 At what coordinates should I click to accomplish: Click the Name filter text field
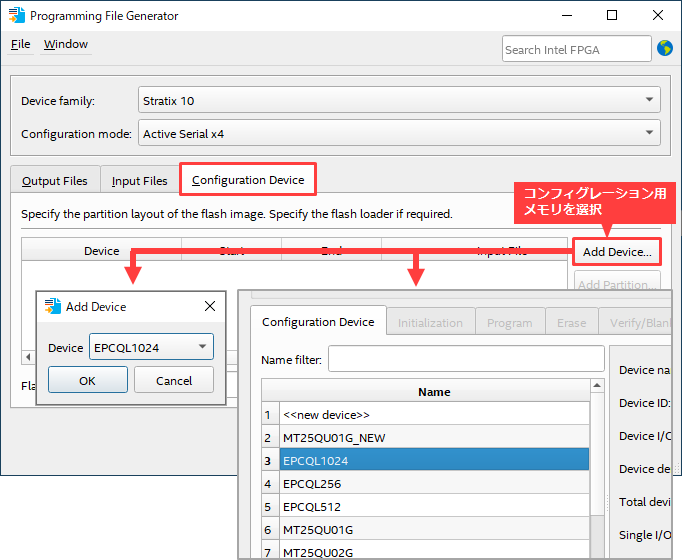pyautogui.click(x=466, y=359)
